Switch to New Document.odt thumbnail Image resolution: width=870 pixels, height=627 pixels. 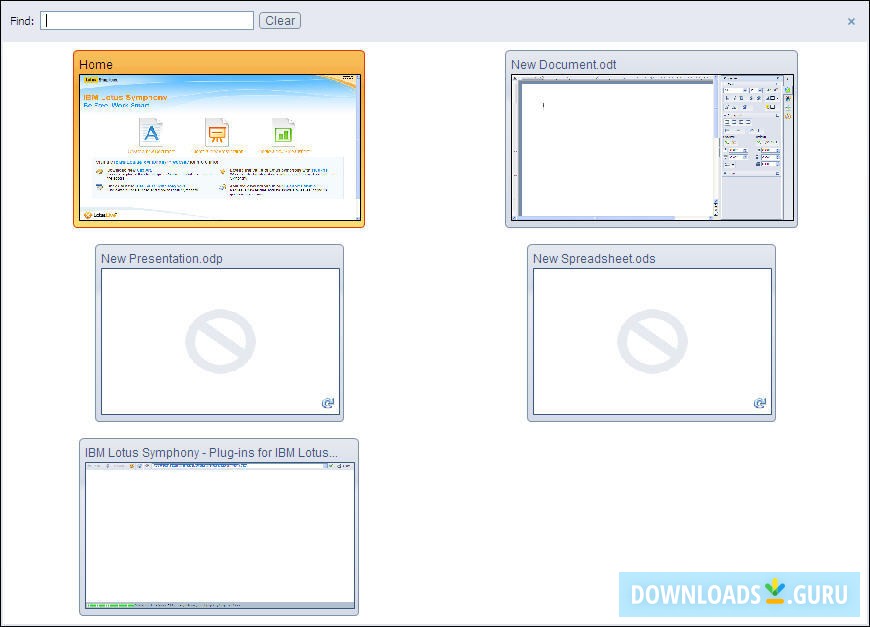point(651,139)
